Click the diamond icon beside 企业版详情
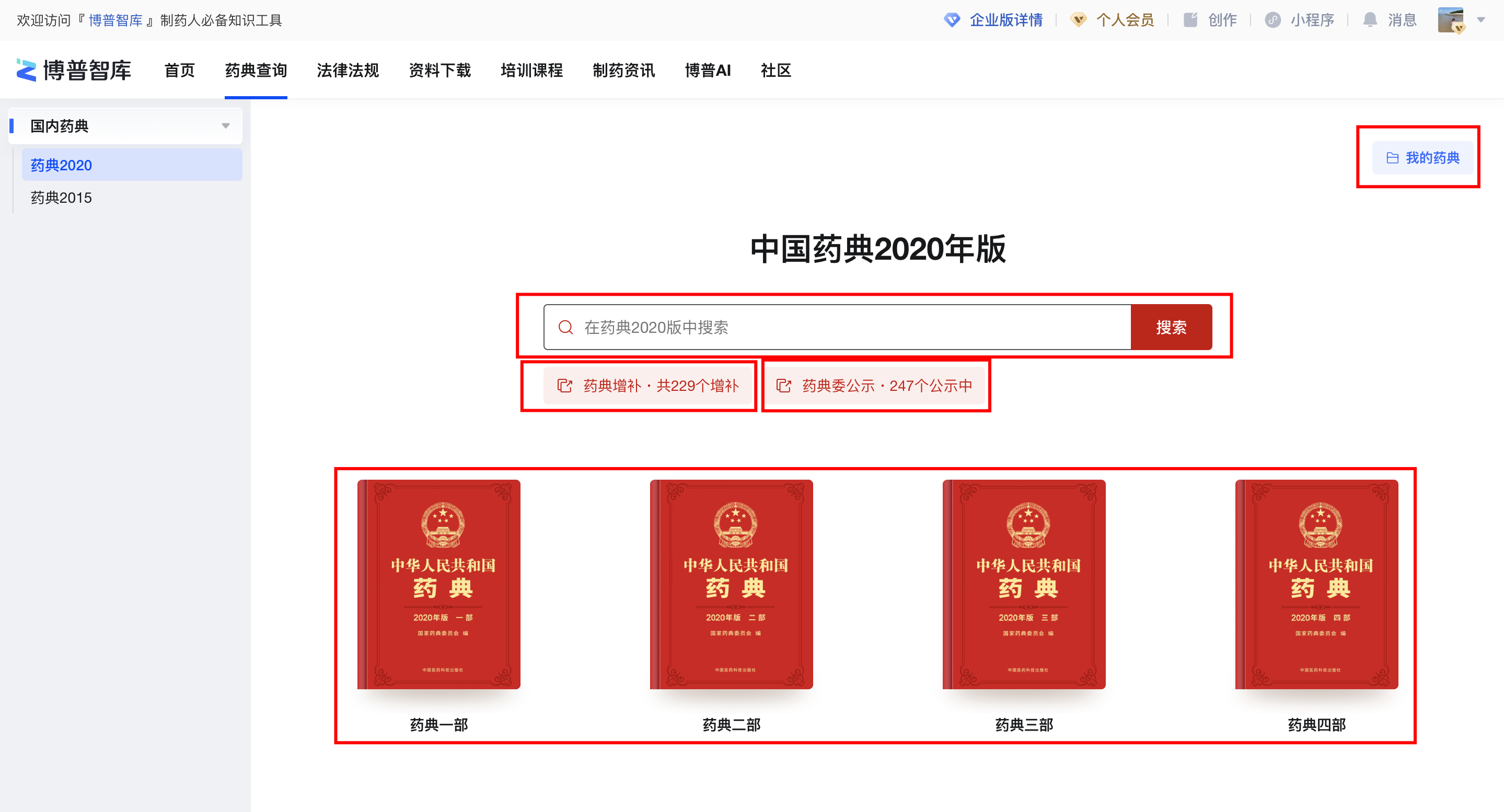Viewport: 1504px width, 812px height. 952,20
